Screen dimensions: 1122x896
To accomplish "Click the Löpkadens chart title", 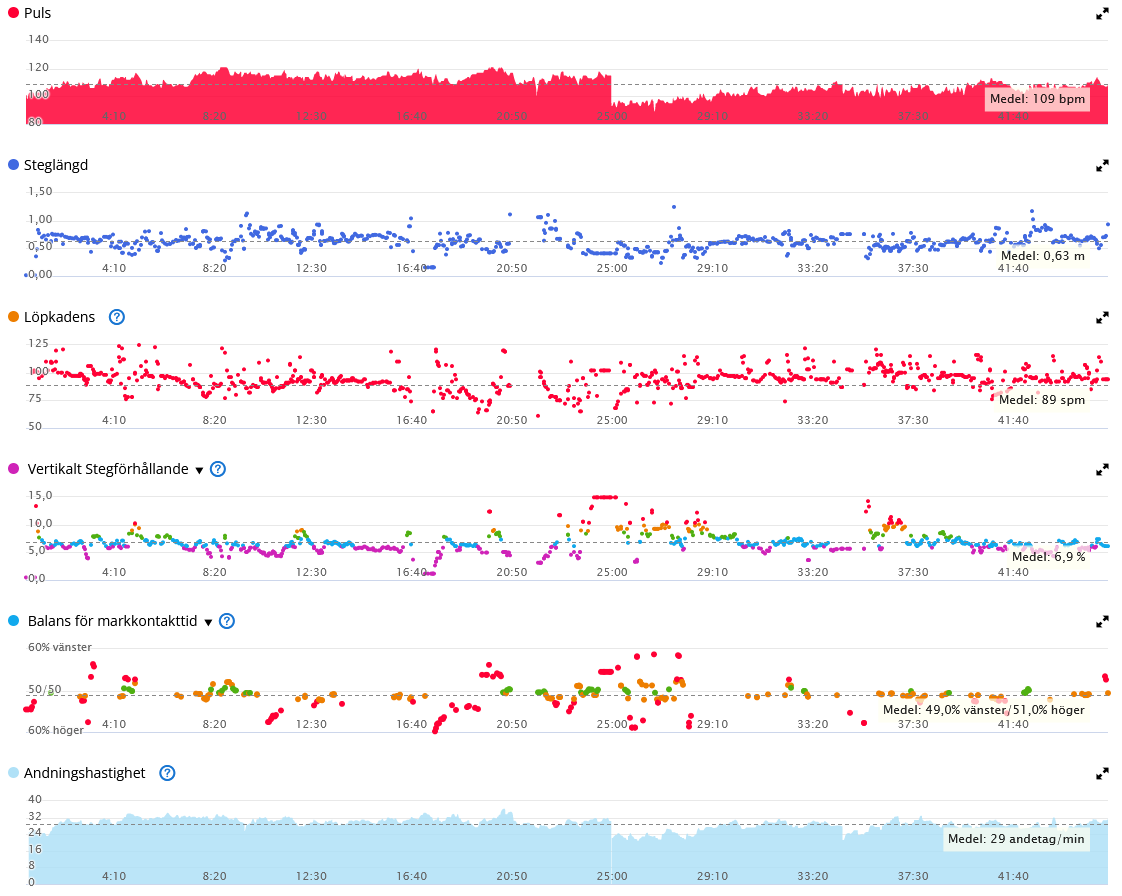I will click(59, 317).
